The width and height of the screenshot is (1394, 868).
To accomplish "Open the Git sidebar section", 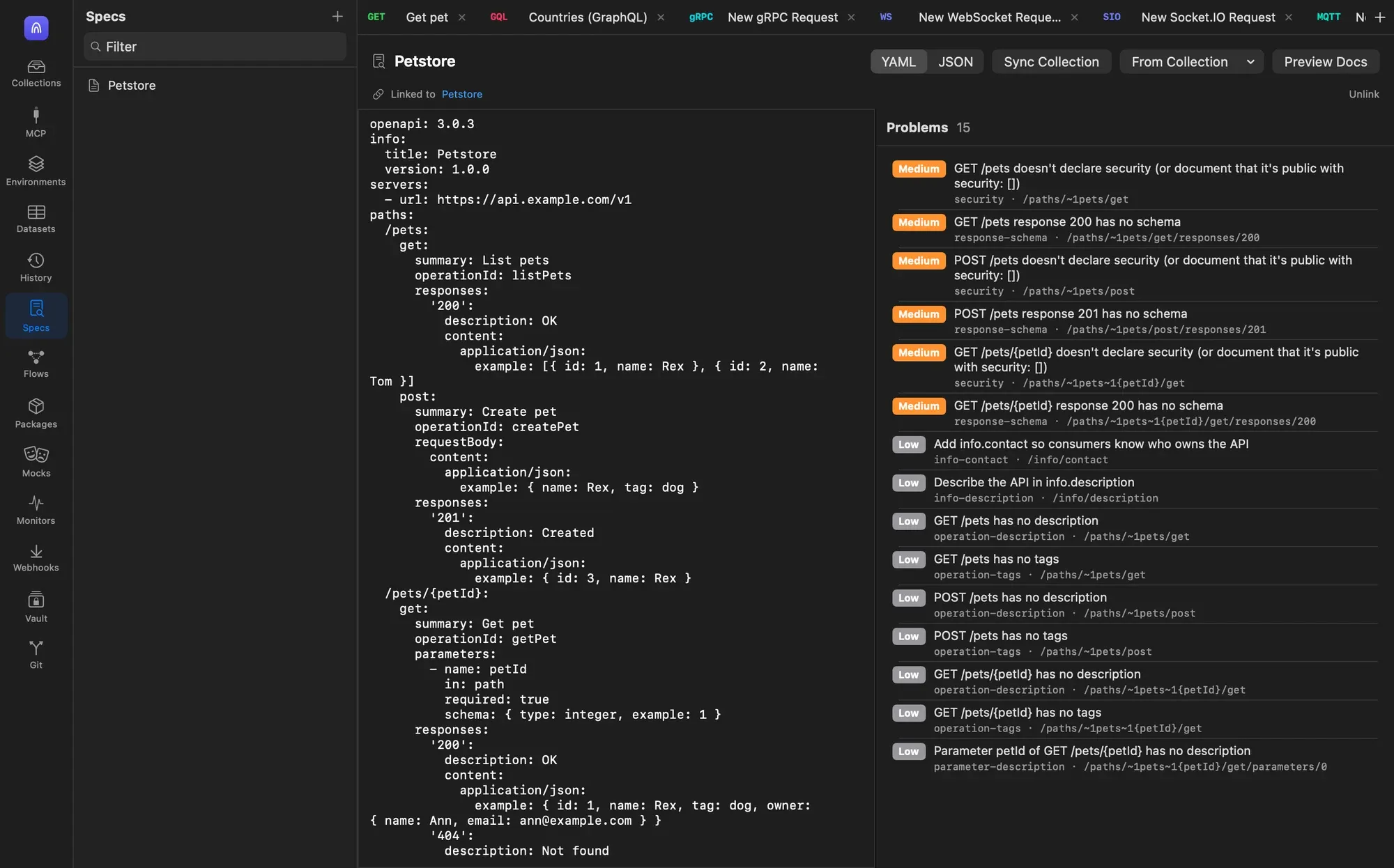I will coord(36,656).
